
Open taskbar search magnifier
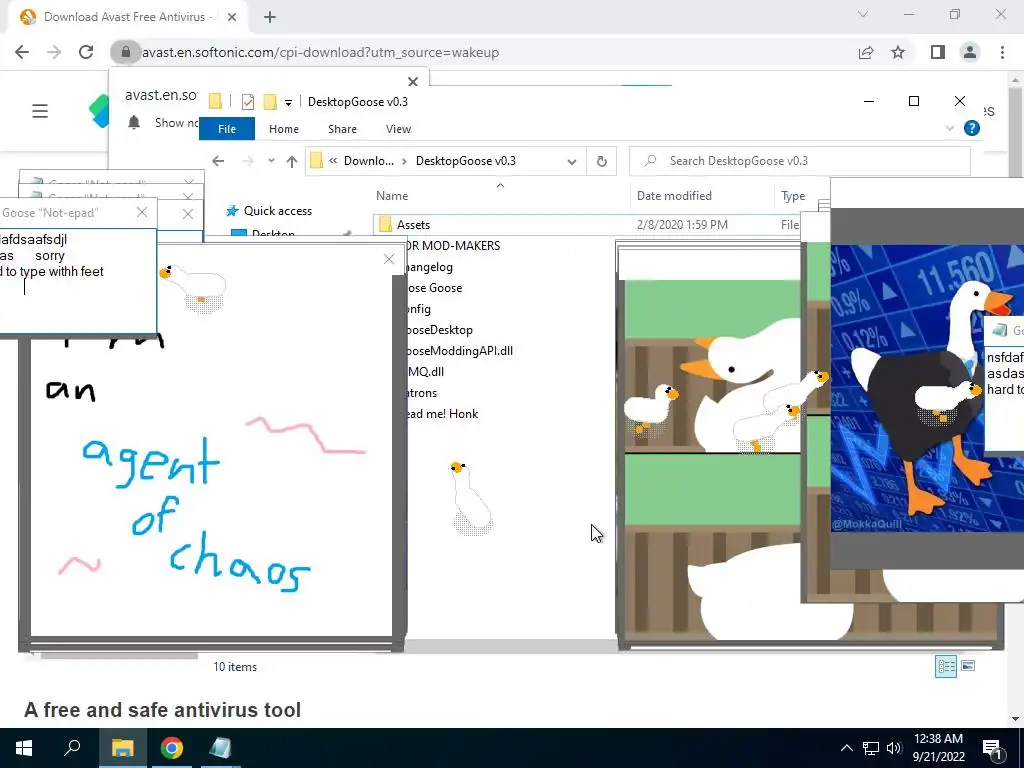coord(72,748)
